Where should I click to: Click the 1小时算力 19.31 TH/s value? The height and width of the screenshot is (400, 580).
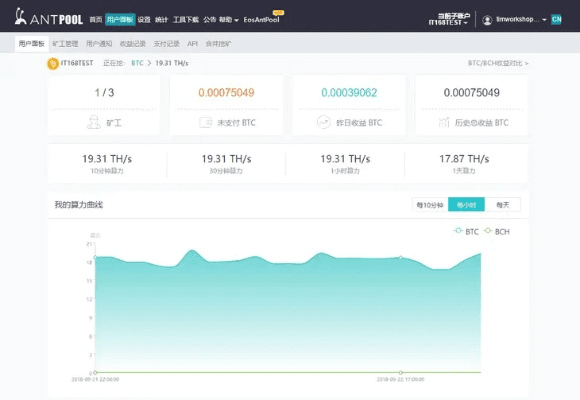[345, 159]
